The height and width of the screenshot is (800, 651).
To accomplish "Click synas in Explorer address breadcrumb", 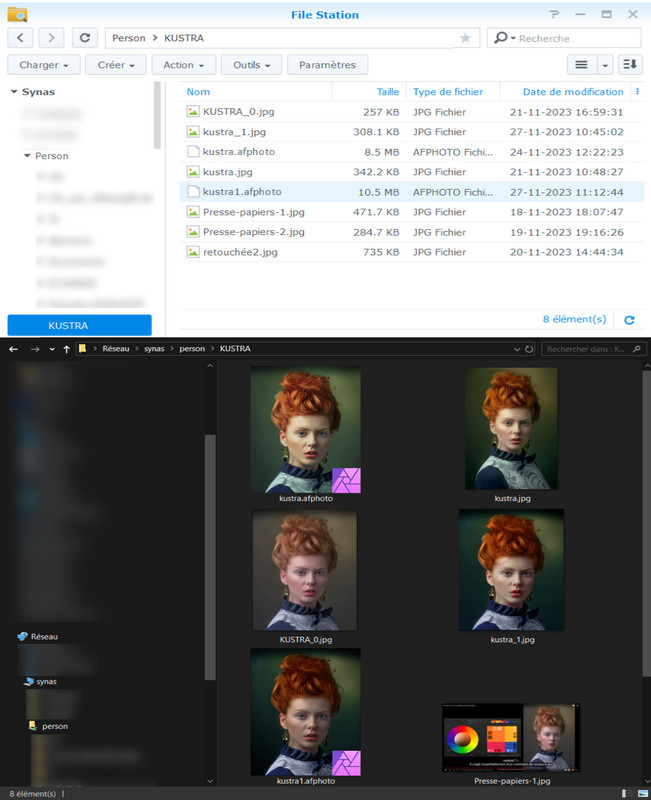I will click(154, 348).
